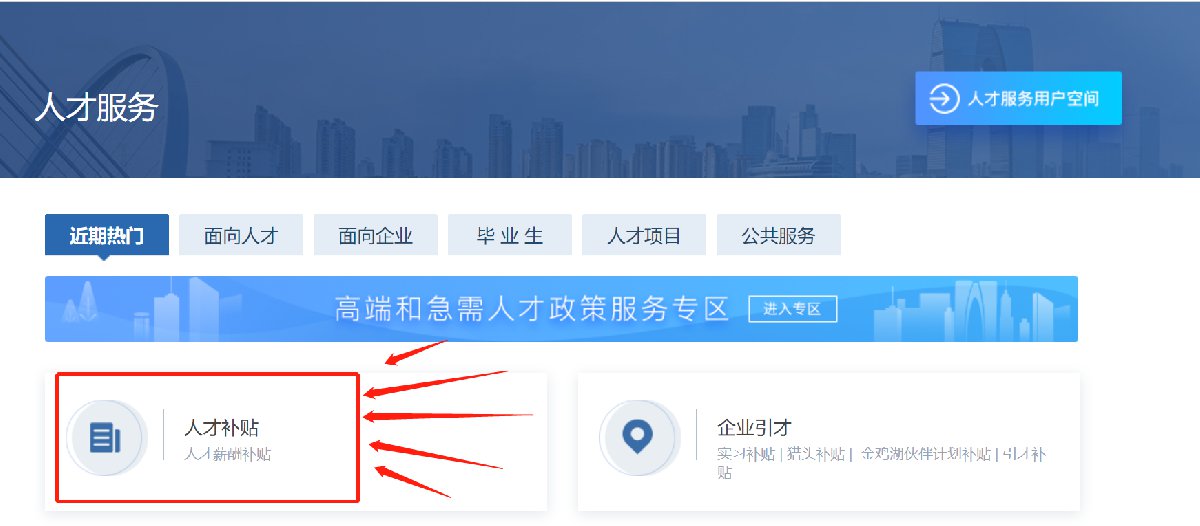Open the 实习补贴 link under 企业引才
The width and height of the screenshot is (1200, 526).
746,454
